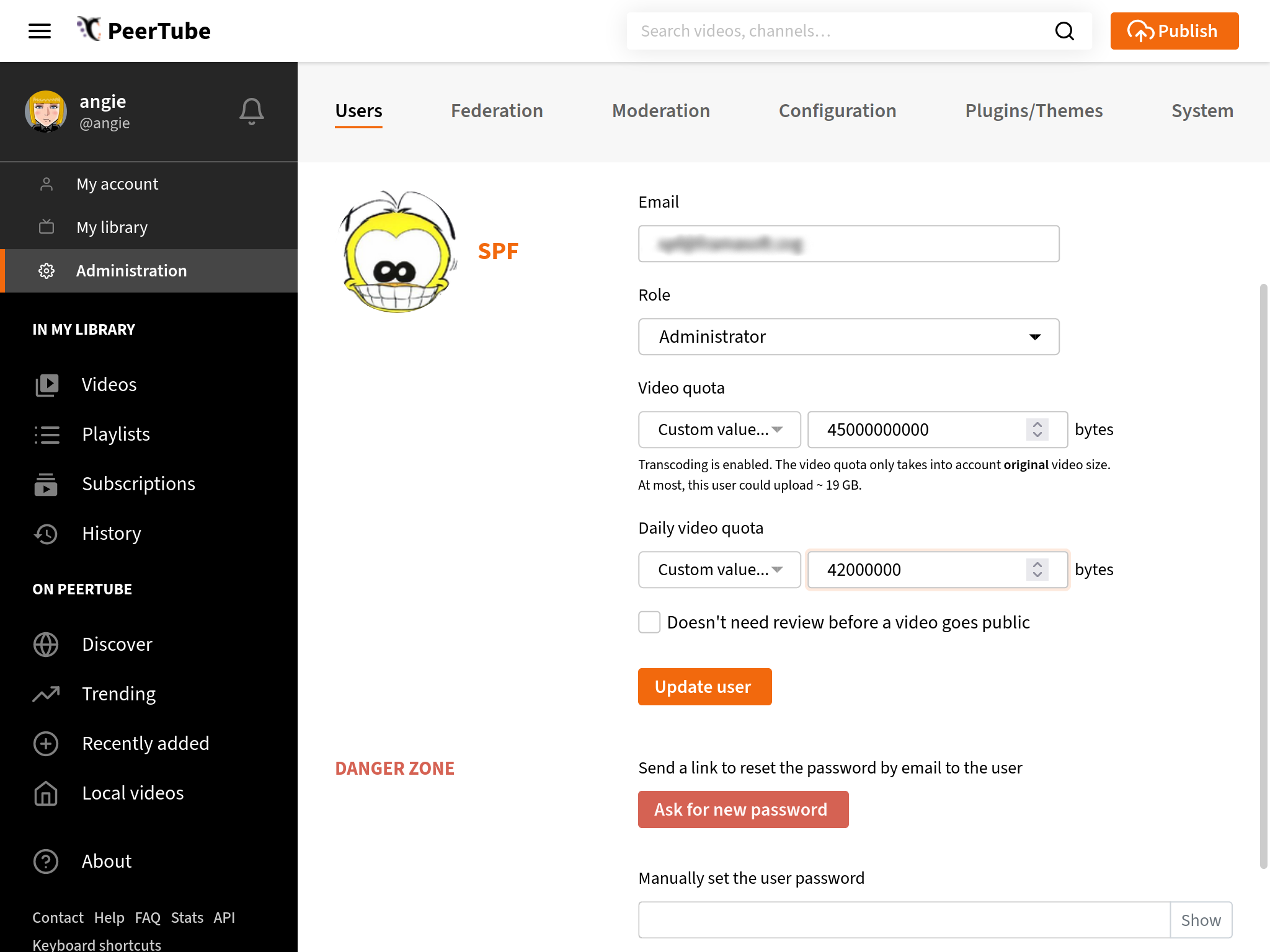Click the Playlists sidebar icon
The width and height of the screenshot is (1270, 952).
(46, 434)
